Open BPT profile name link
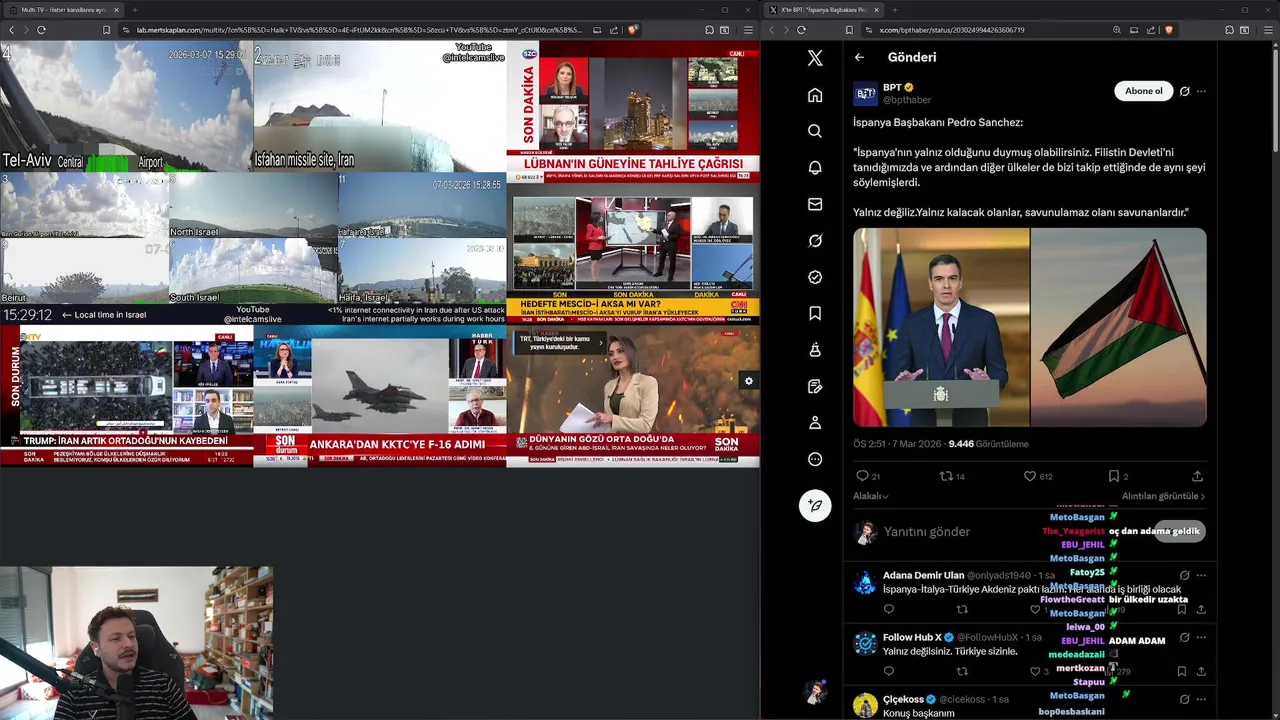 (x=892, y=88)
